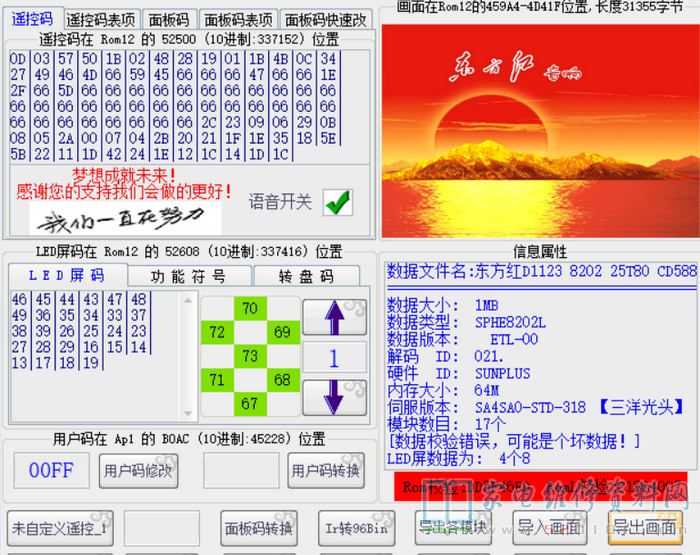Screen dimensions: 700x555
Task: Click the 伺服版本 SA4SA0-STD-318 line
Action: tap(535, 407)
